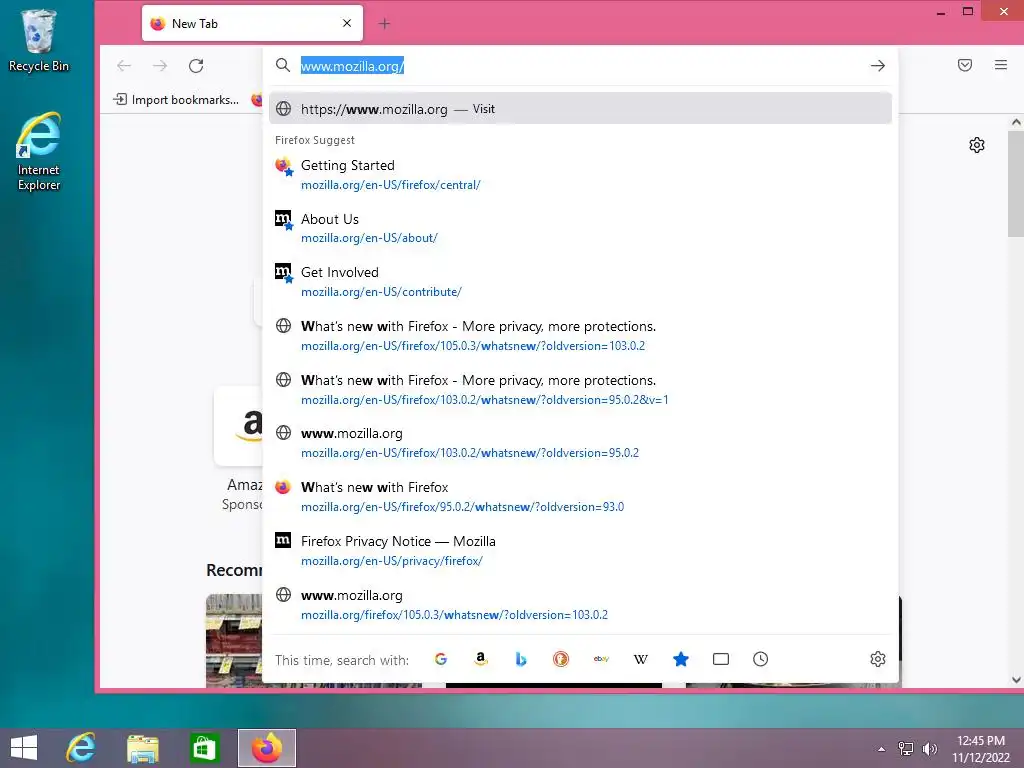Open the Save to Pocket button
The height and width of the screenshot is (768, 1024).
coord(965,65)
